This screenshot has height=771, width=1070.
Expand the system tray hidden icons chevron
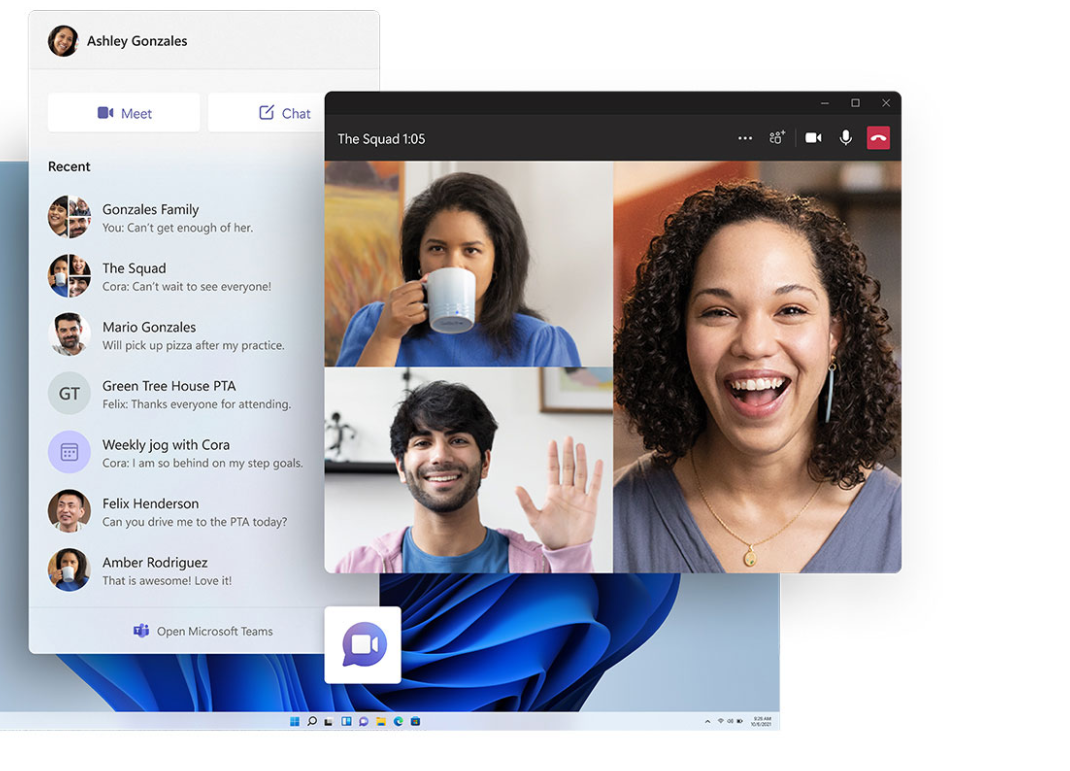708,721
